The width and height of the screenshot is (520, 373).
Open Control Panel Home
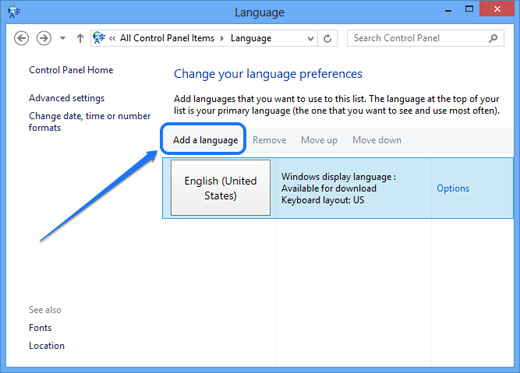[x=71, y=70]
